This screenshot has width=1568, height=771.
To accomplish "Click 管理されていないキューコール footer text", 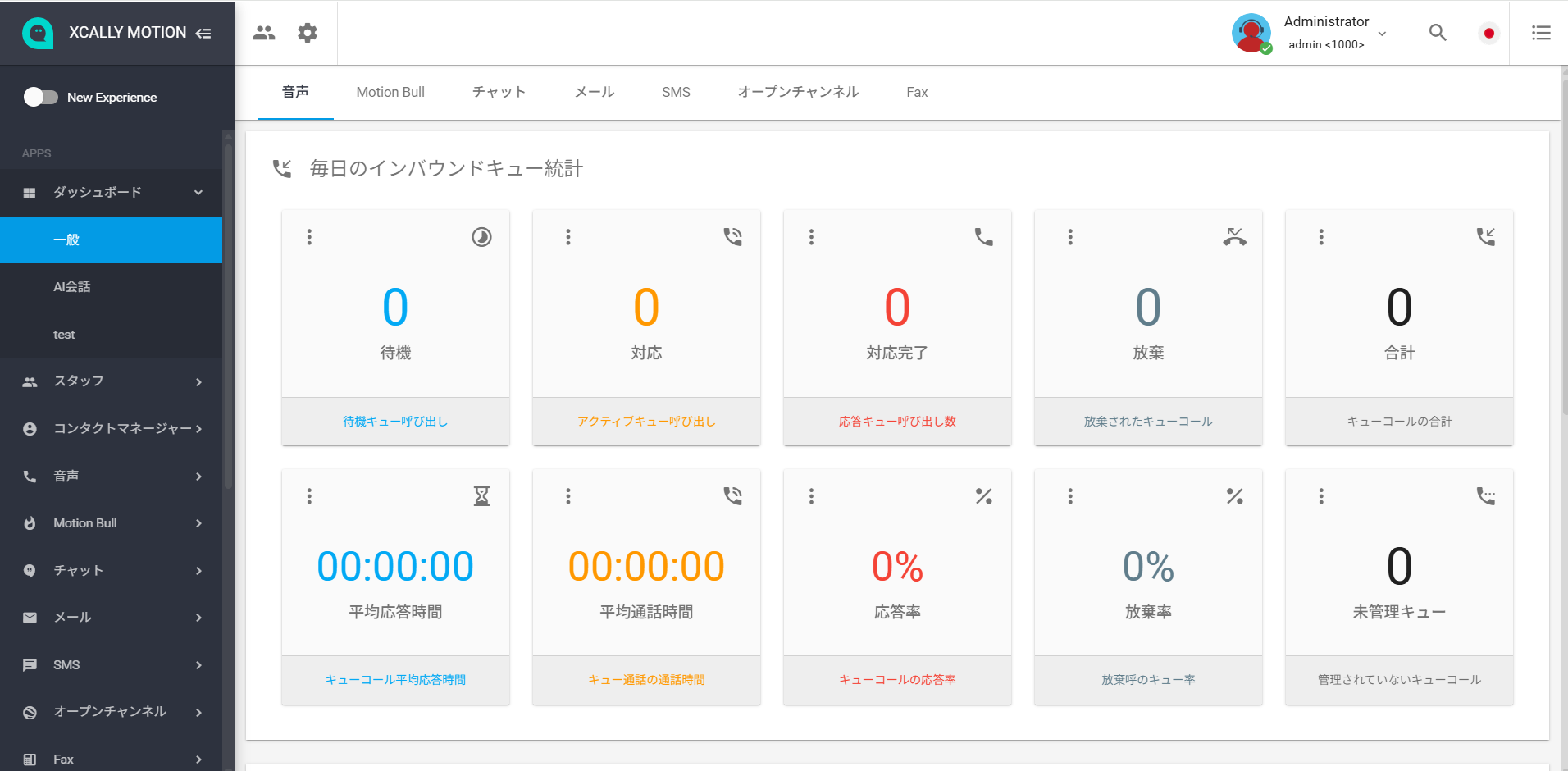I will [1399, 680].
